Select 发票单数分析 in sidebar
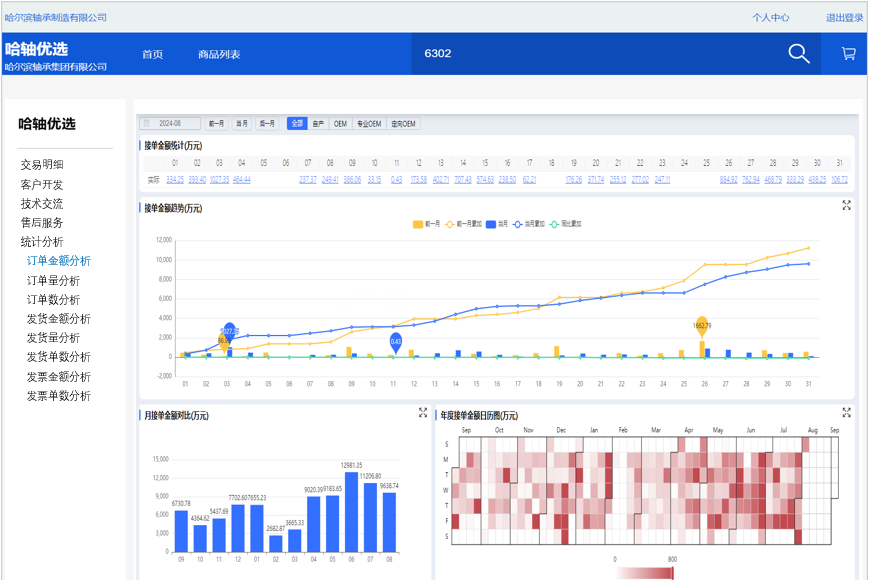Viewport: 870px width, 580px height. (x=59, y=396)
